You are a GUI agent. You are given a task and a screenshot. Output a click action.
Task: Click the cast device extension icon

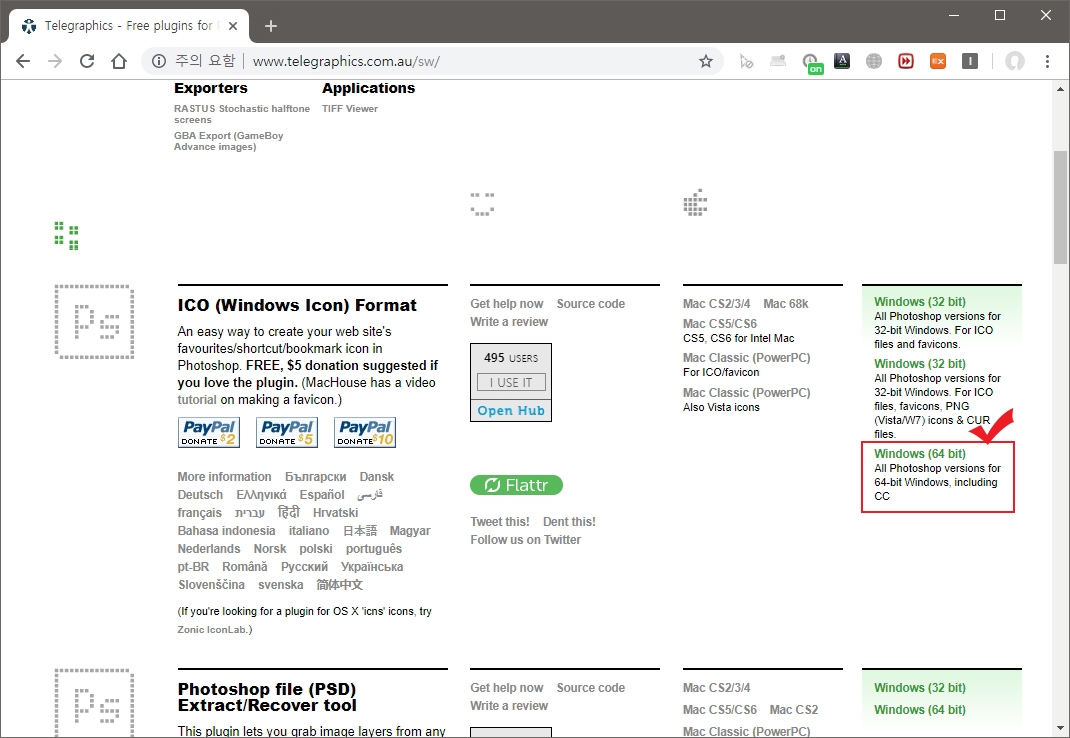(778, 61)
